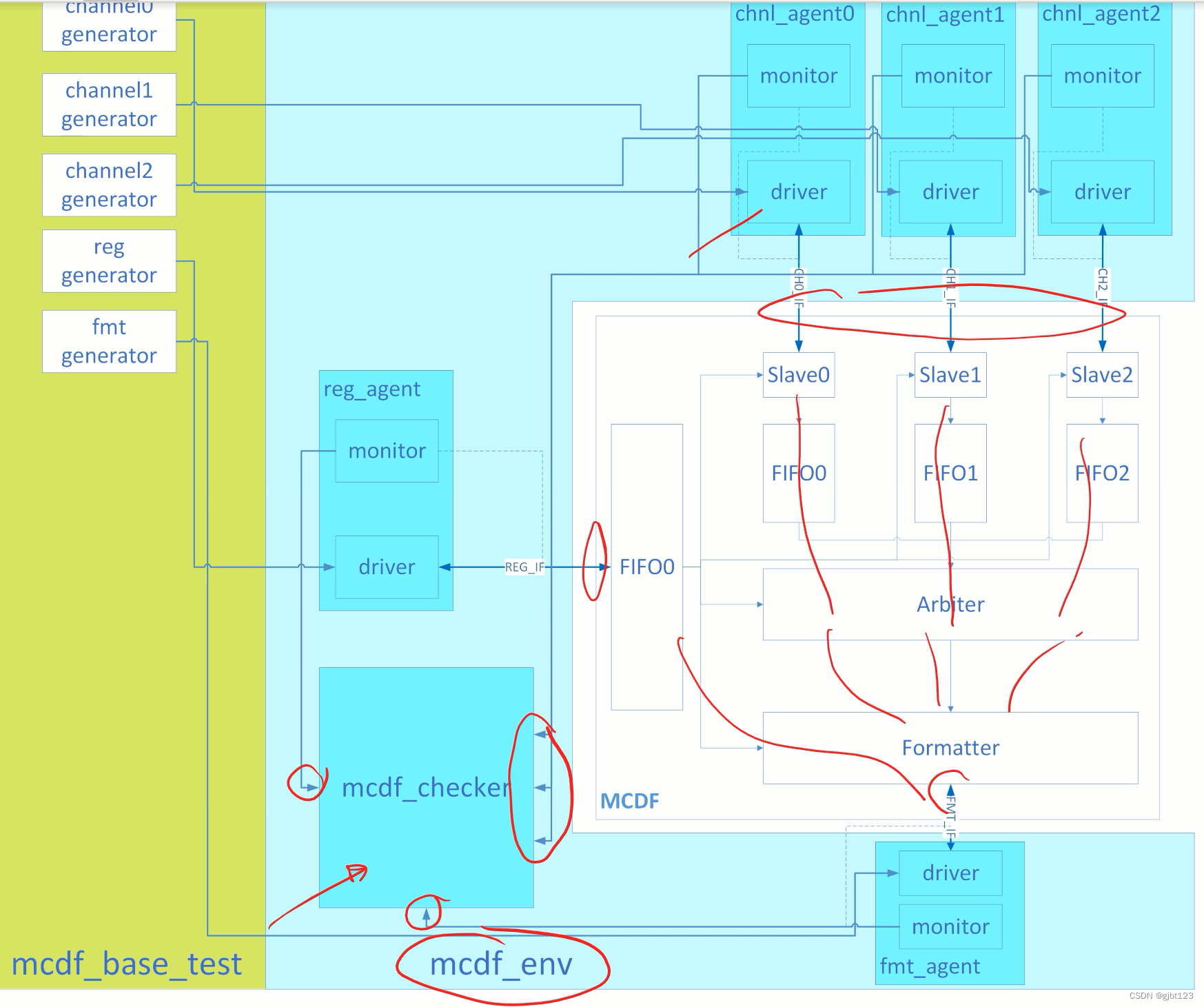This screenshot has width=1204, height=1007.
Task: Click the chnl_agent2 label
Action: click(x=1101, y=14)
